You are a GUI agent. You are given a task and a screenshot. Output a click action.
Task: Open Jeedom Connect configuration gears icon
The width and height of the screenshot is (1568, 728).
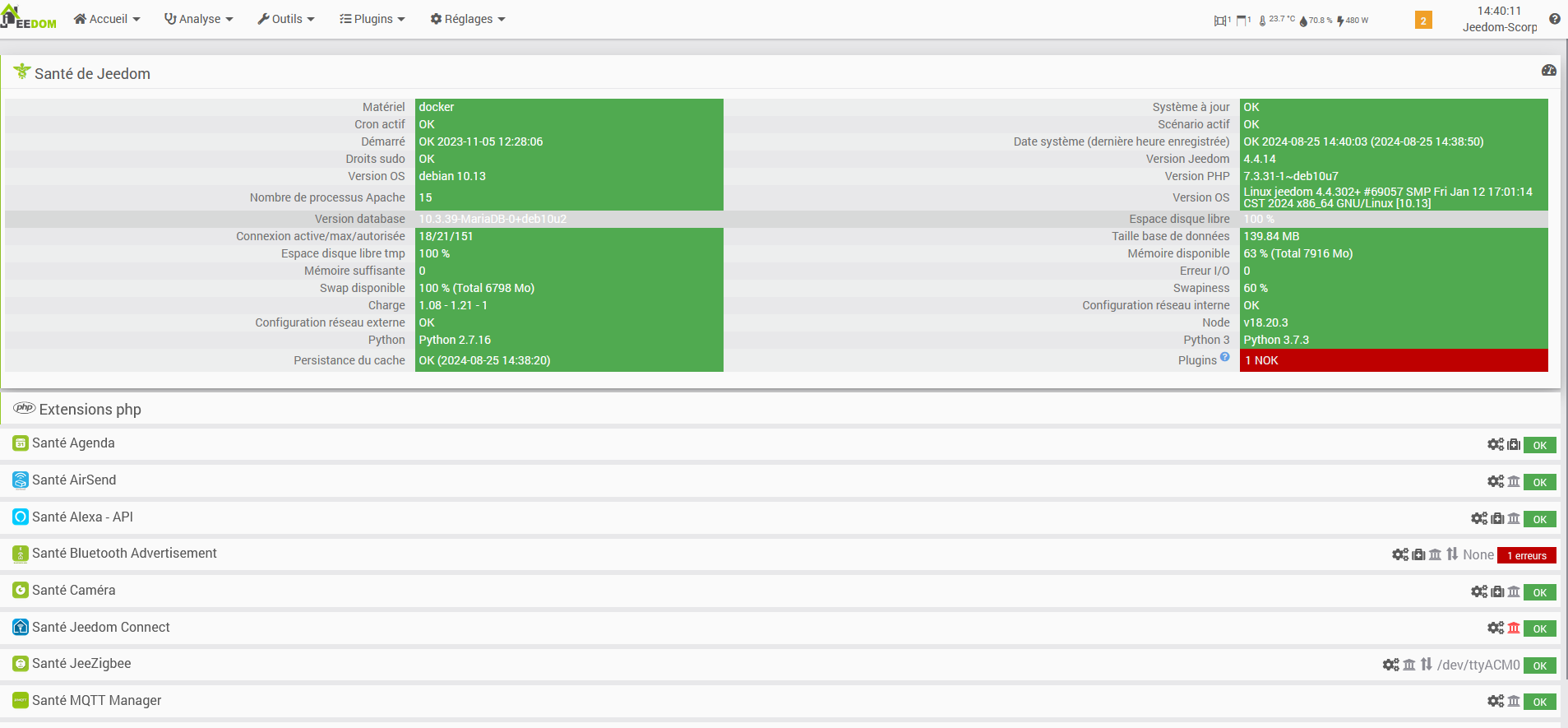pos(1496,628)
